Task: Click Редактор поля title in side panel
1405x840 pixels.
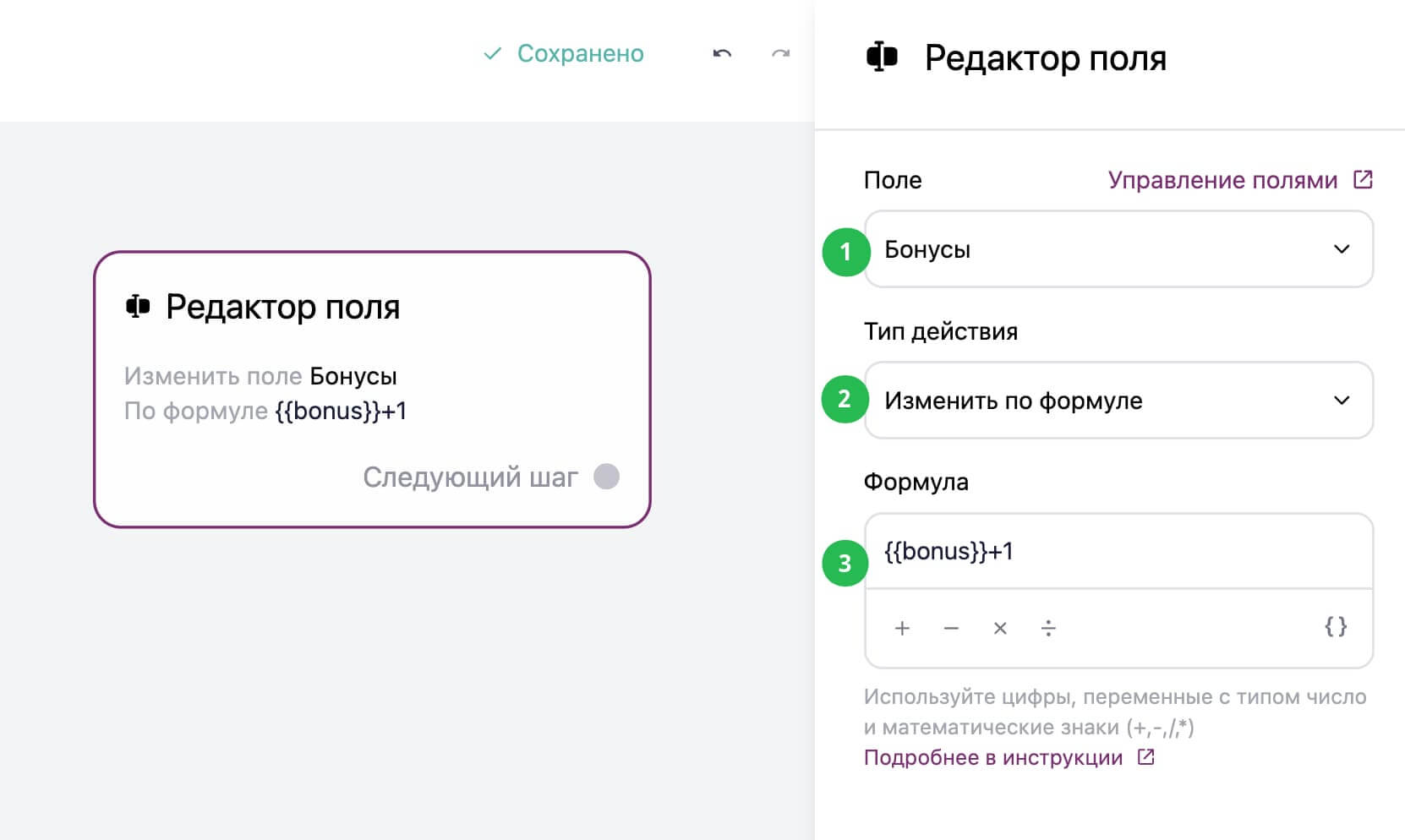Action: pyautogui.click(x=1045, y=57)
